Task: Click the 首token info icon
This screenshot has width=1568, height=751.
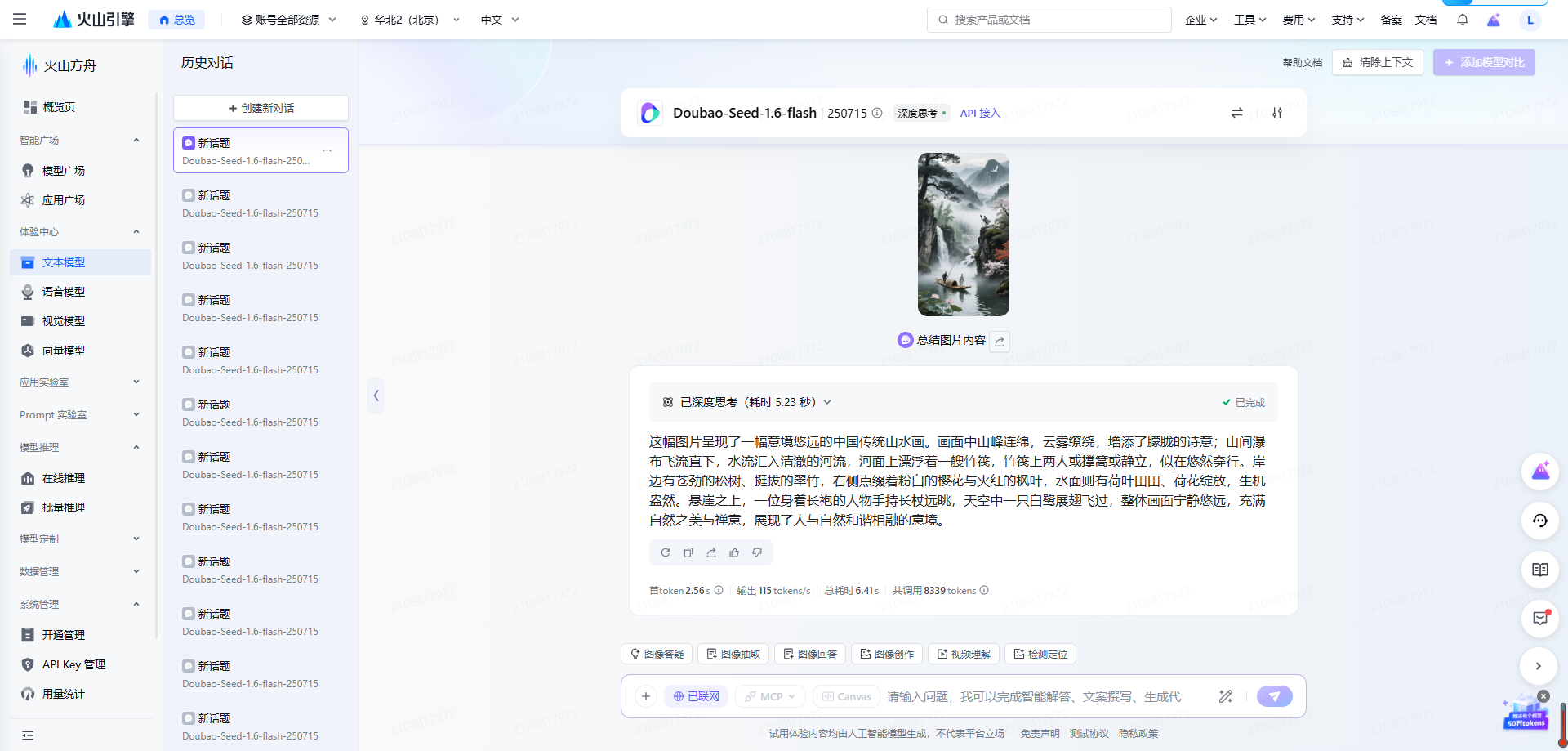Action: 719,590
